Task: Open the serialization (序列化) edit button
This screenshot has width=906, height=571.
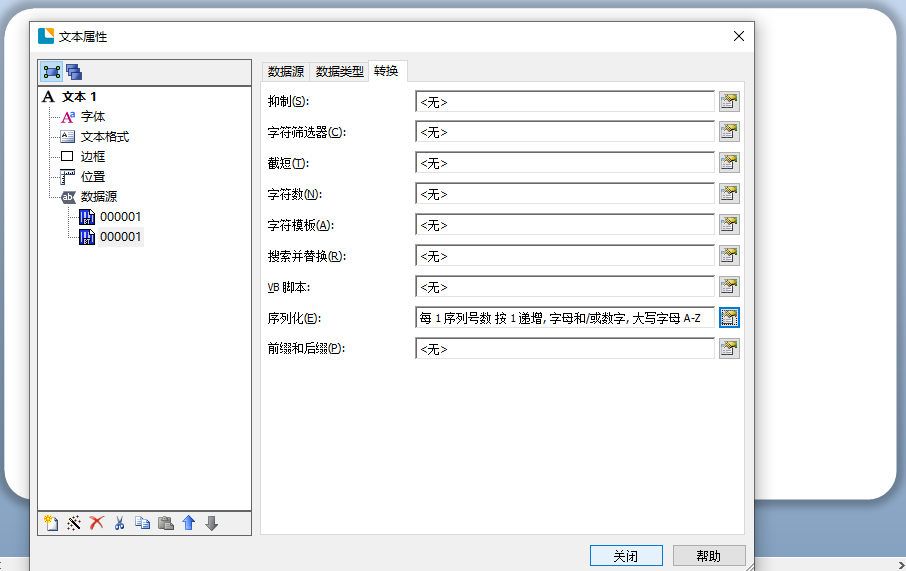Action: point(729,318)
